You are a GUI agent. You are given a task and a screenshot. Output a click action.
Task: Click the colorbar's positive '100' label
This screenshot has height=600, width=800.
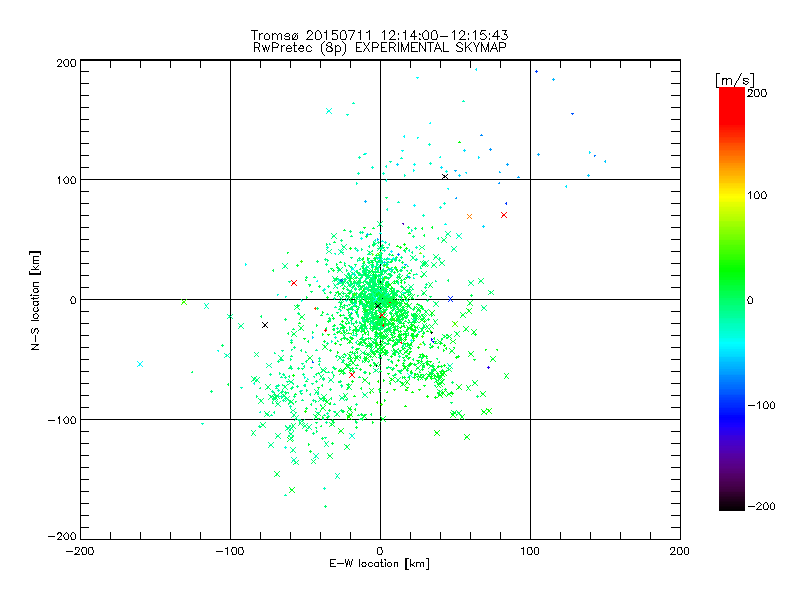coord(757,195)
